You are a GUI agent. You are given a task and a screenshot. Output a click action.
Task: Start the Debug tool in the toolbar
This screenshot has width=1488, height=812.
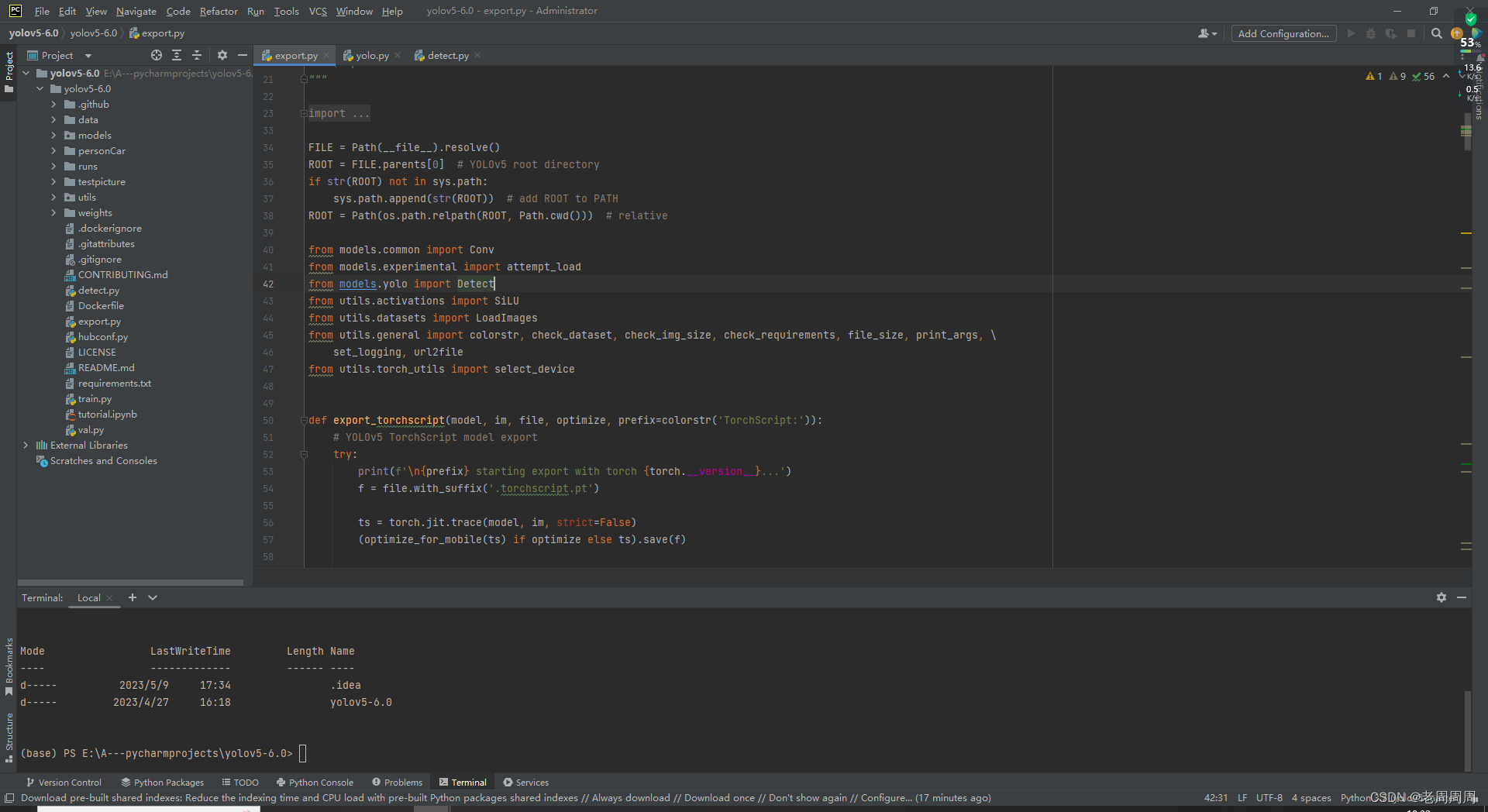pos(1371,33)
